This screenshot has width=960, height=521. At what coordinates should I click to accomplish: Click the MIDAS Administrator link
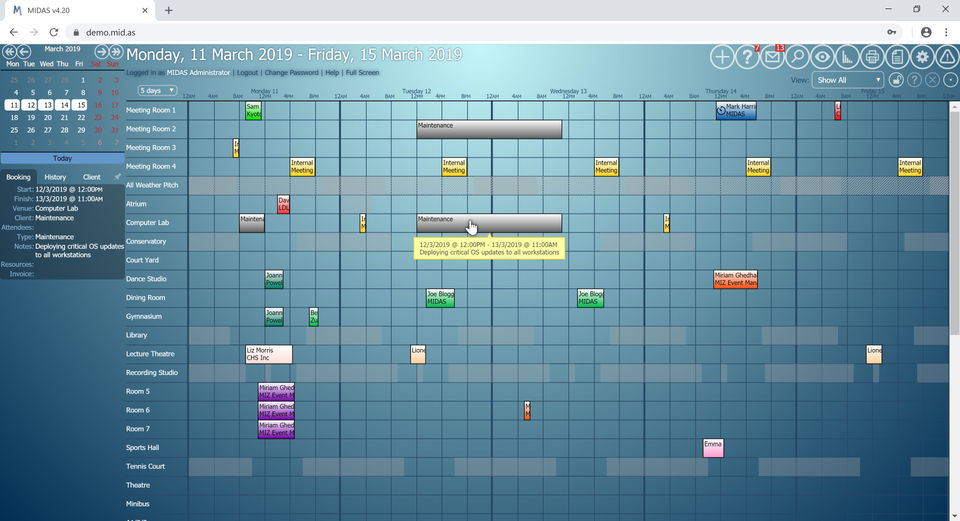coord(198,72)
